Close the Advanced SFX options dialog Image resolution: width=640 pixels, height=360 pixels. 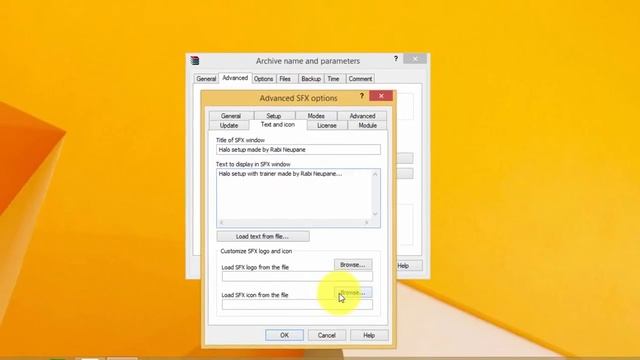[x=381, y=96]
